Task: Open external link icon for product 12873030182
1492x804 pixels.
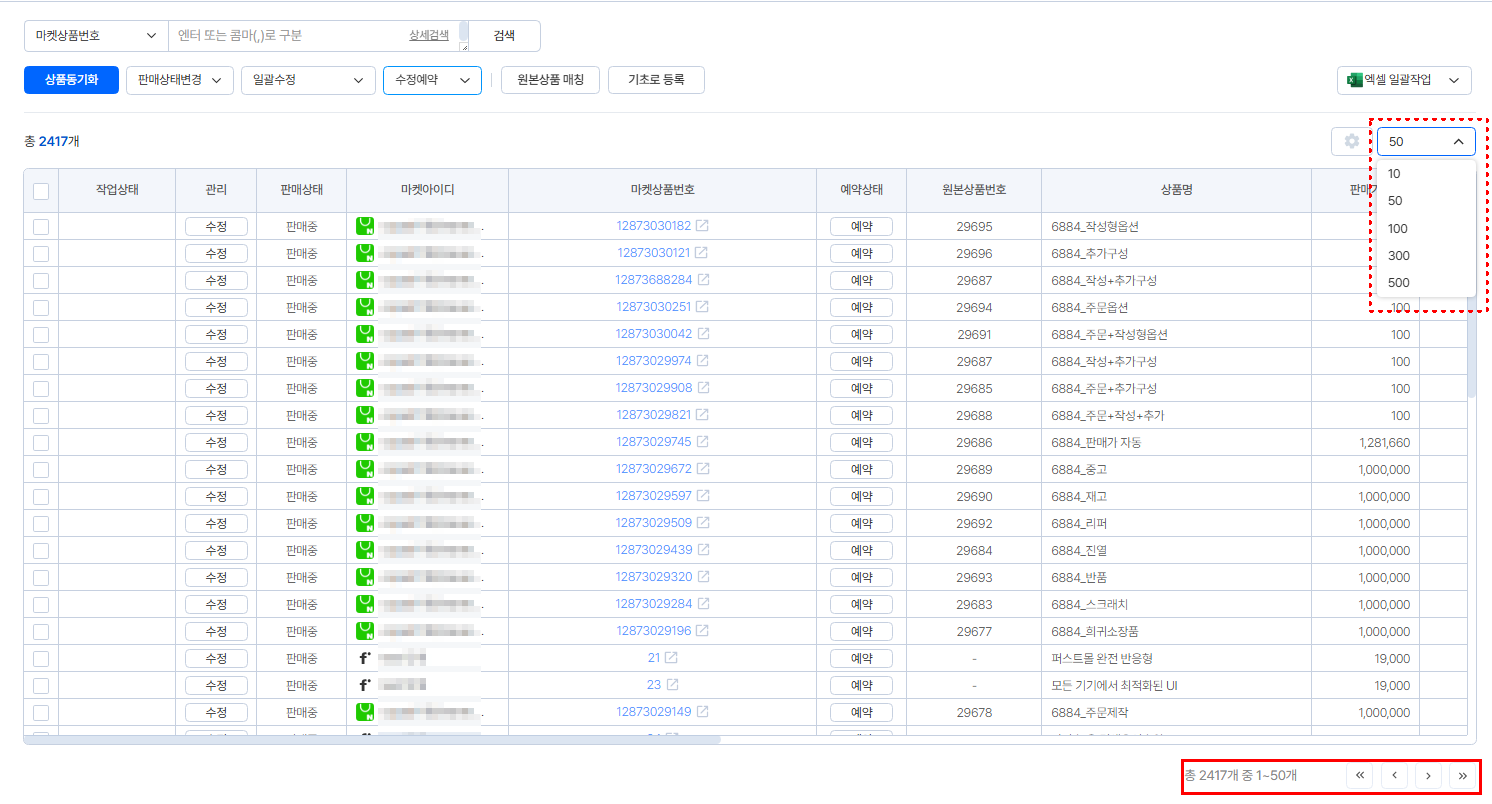Action: [702, 226]
